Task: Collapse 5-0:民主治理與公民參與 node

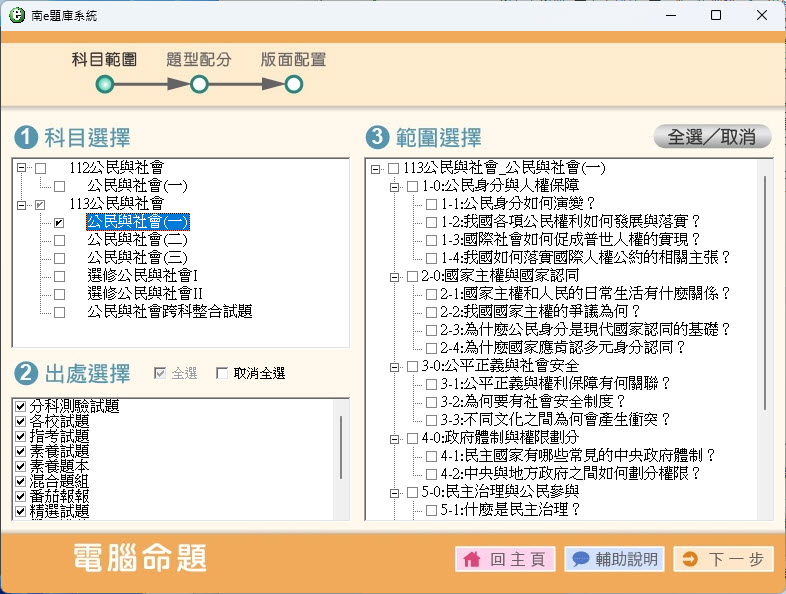Action: [x=395, y=493]
